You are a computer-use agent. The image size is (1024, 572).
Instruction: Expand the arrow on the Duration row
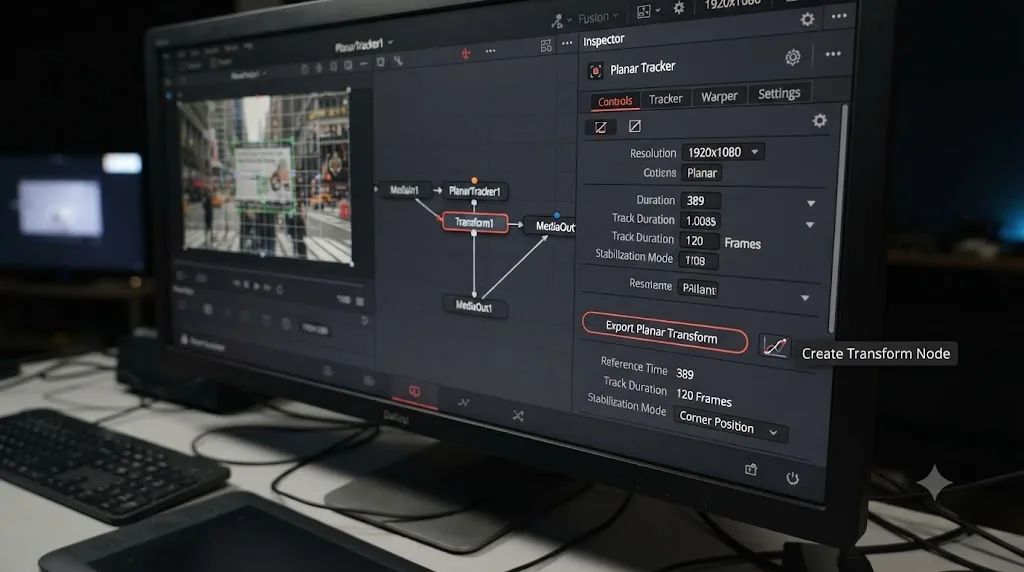point(811,204)
